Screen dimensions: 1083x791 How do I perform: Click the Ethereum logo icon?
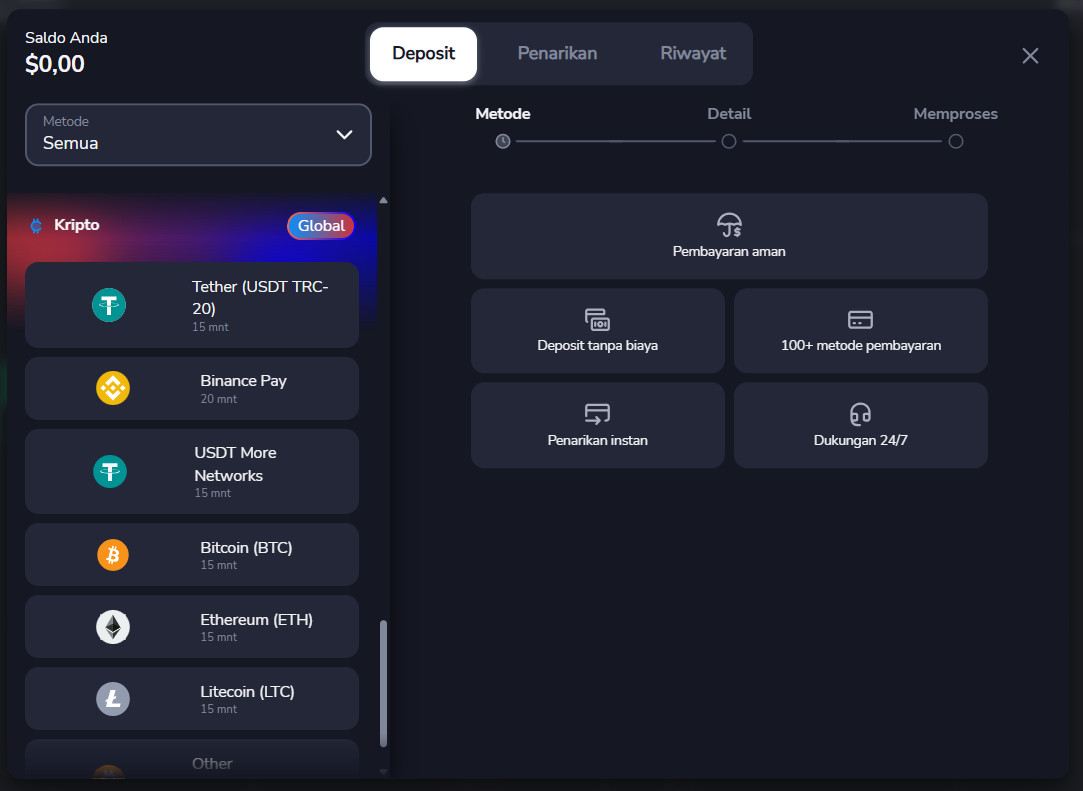(x=113, y=627)
